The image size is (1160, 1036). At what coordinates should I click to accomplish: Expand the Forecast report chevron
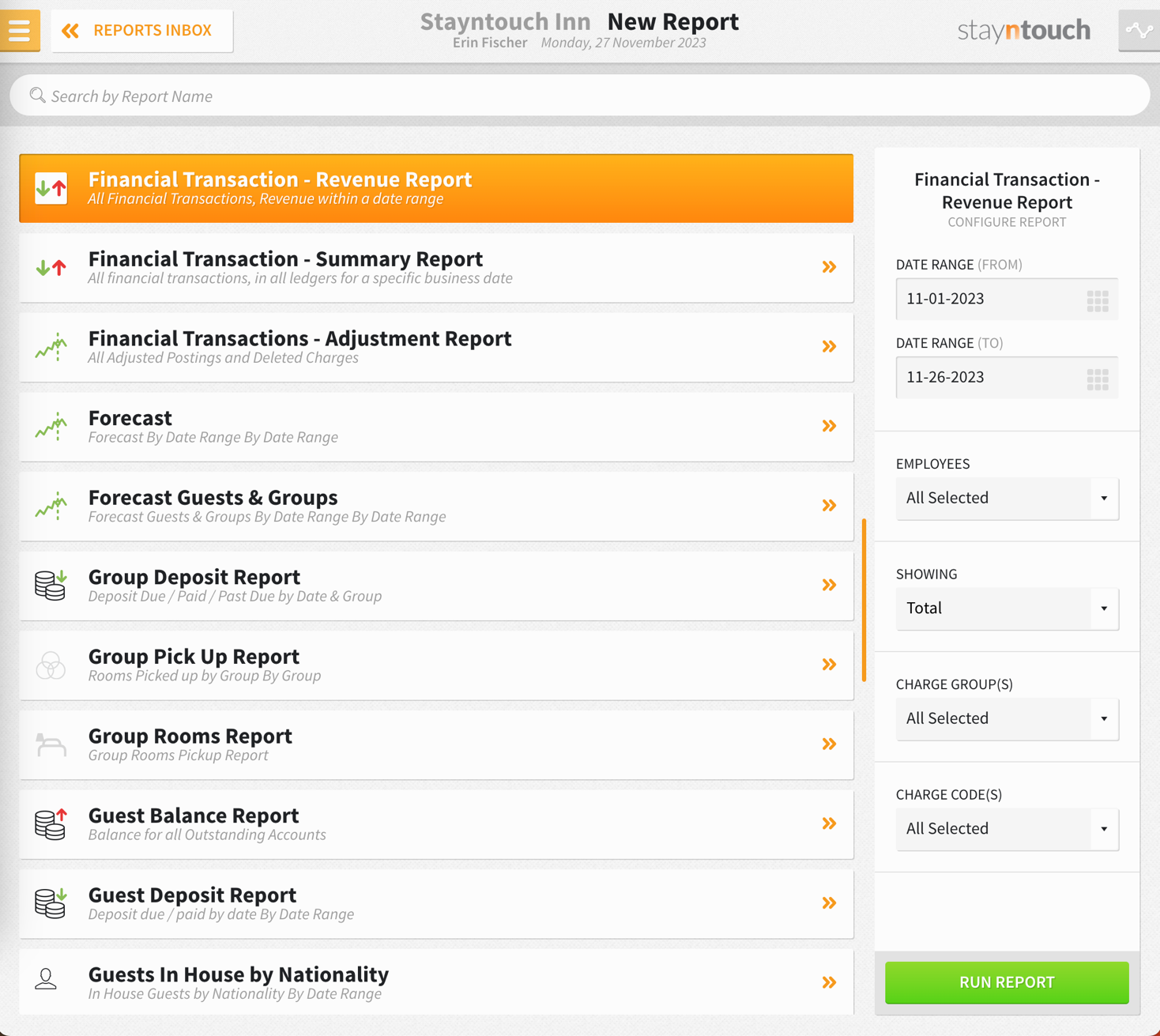[x=829, y=427]
